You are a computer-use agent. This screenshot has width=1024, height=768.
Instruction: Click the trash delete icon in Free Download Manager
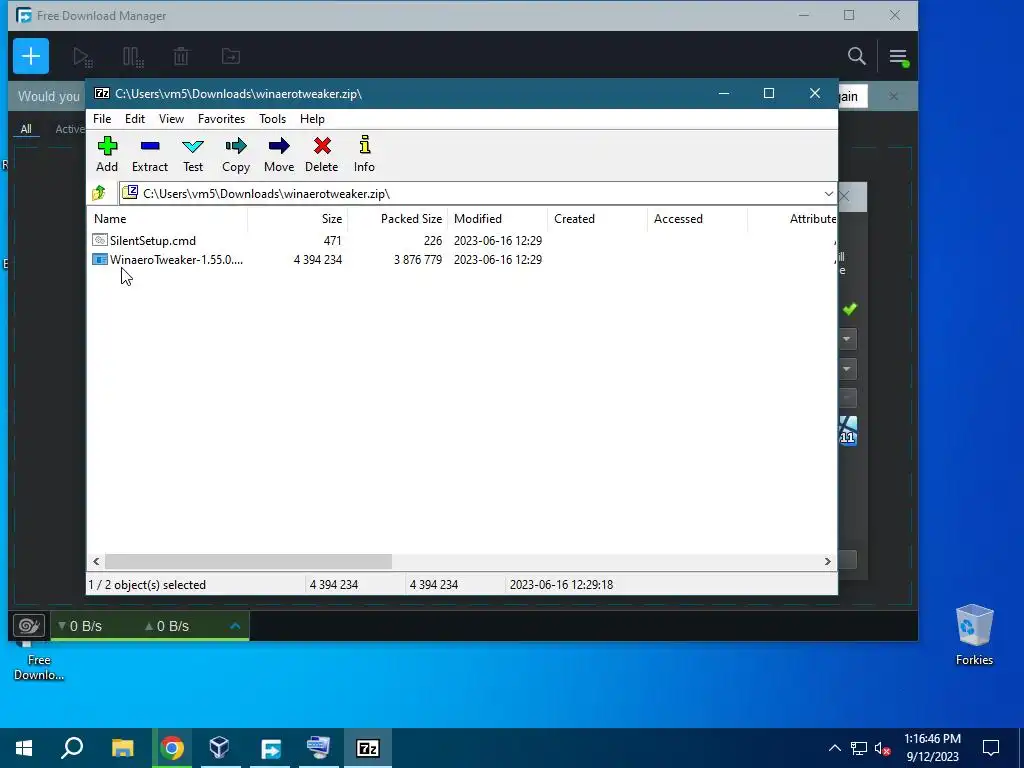click(x=181, y=57)
